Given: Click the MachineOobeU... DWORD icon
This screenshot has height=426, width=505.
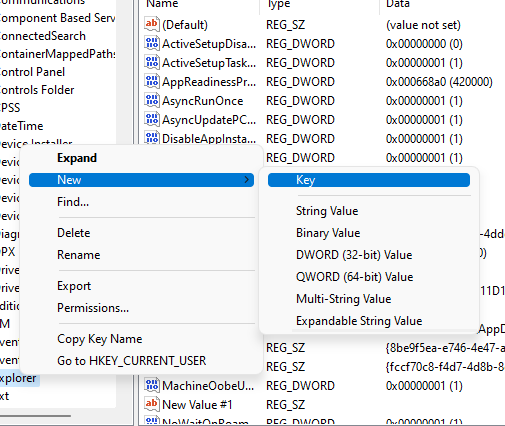Looking at the screenshot, I should (x=152, y=386).
